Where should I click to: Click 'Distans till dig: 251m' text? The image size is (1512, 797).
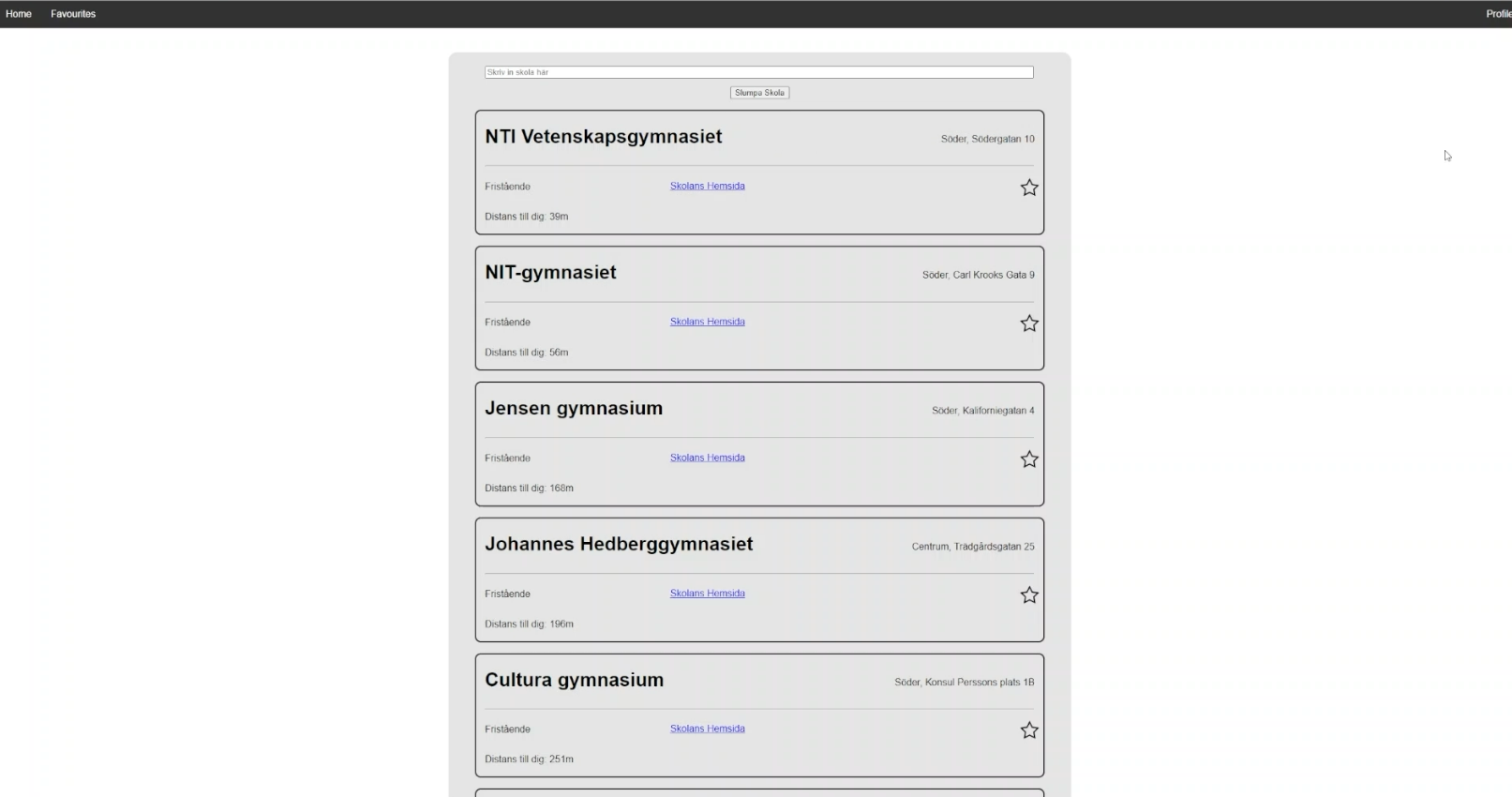point(530,759)
